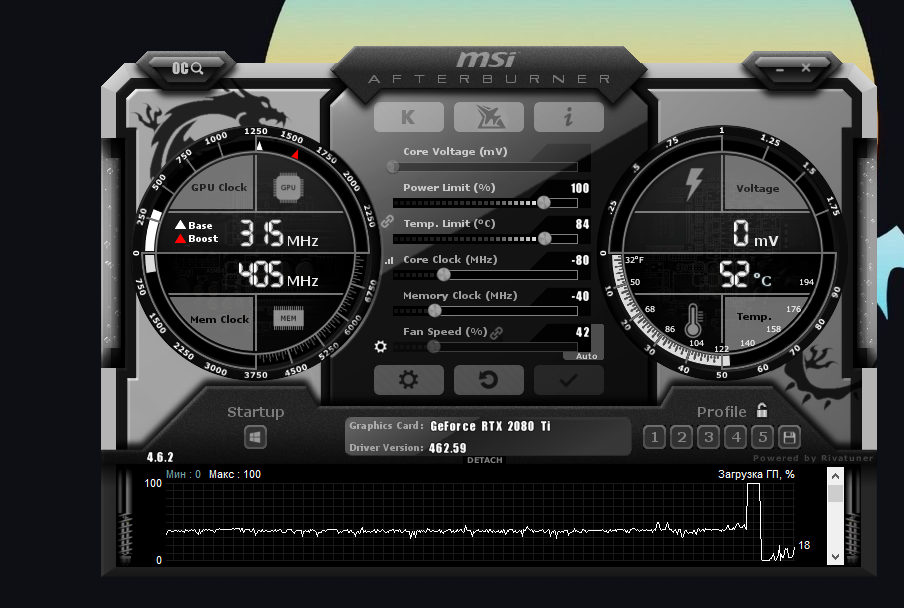Click the Загрузка ГП graph label
This screenshot has height=608, width=904.
[756, 474]
